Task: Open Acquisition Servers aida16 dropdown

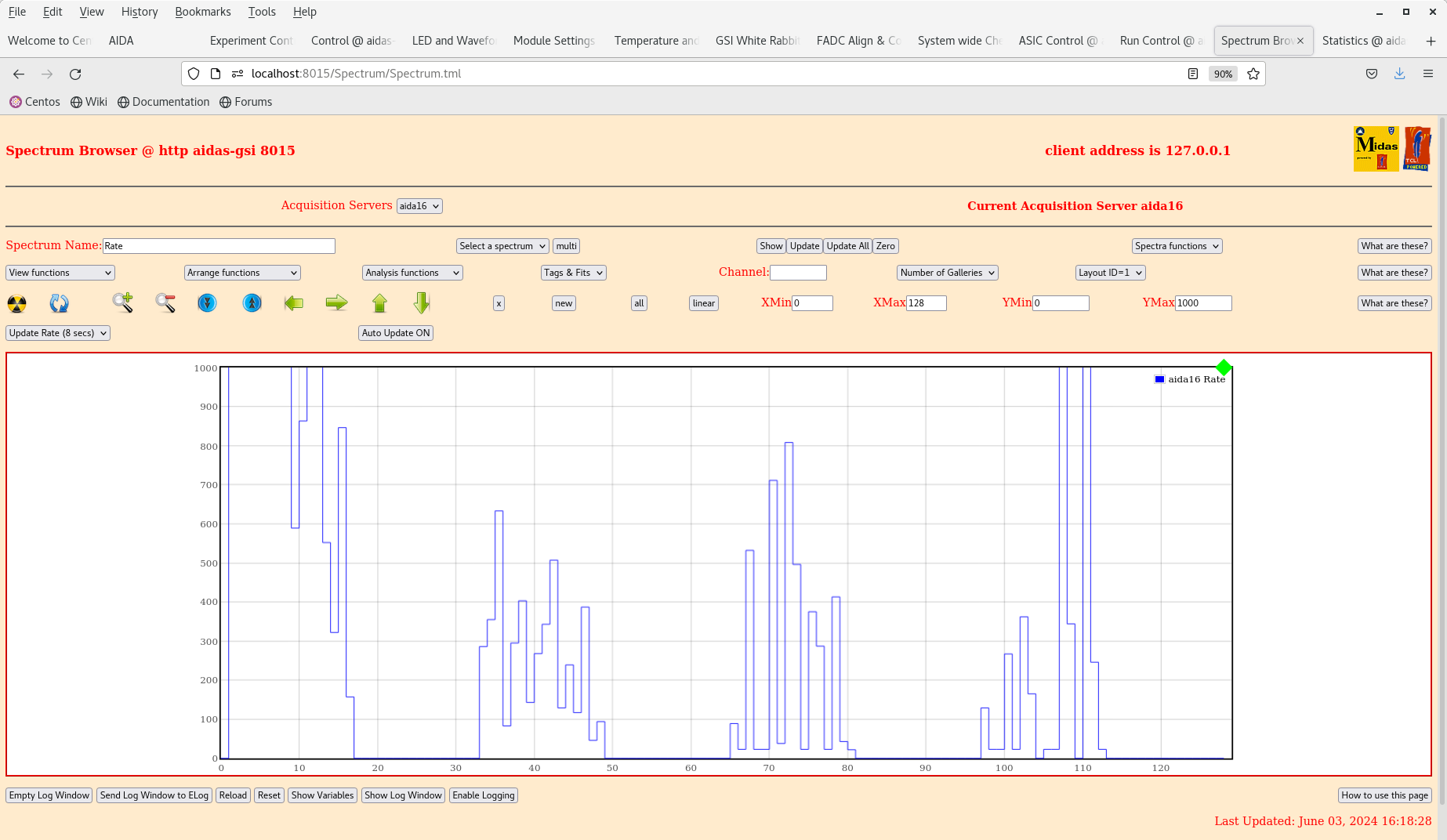Action: click(x=419, y=206)
